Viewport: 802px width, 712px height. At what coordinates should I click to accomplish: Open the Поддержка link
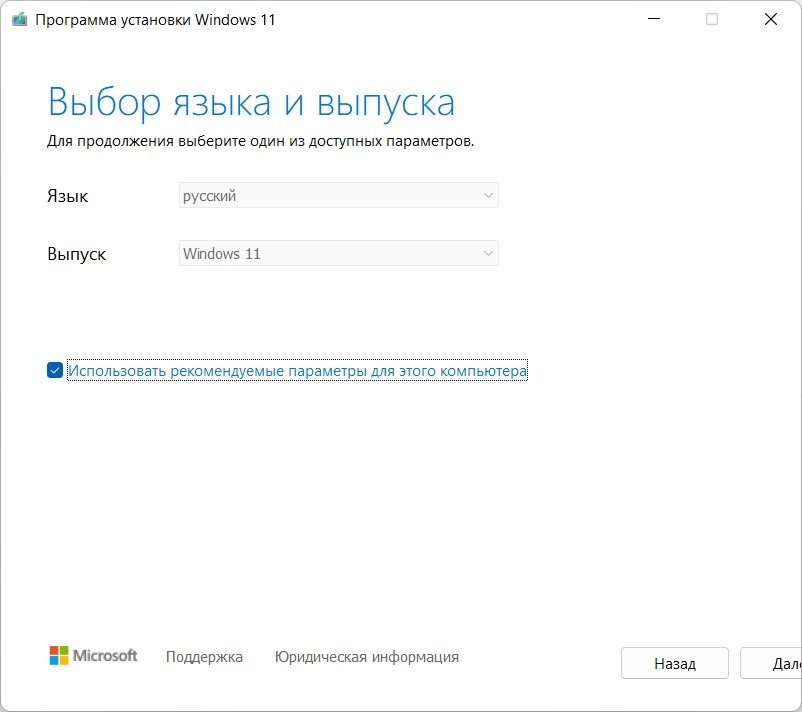click(x=204, y=657)
